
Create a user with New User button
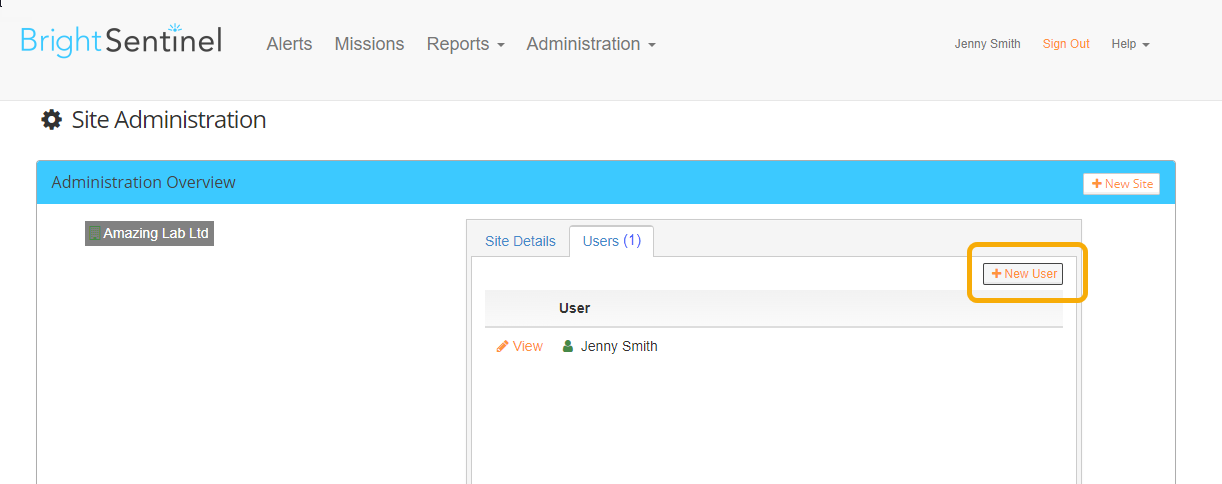(1023, 274)
